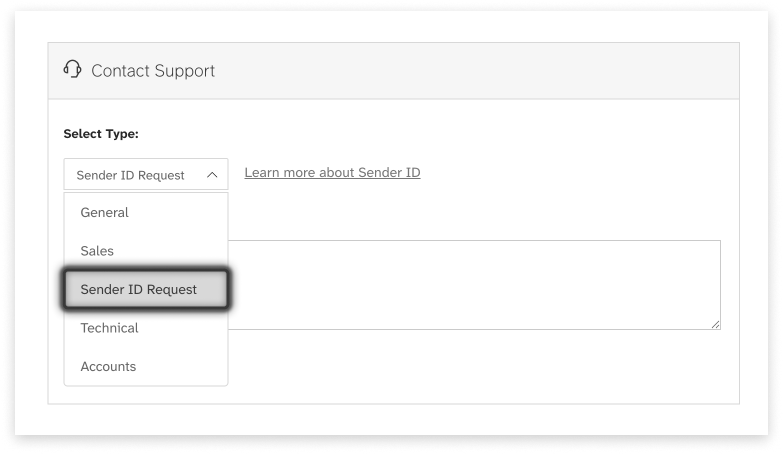
Task: Click the Sender ID Request combo box
Action: coord(145,175)
